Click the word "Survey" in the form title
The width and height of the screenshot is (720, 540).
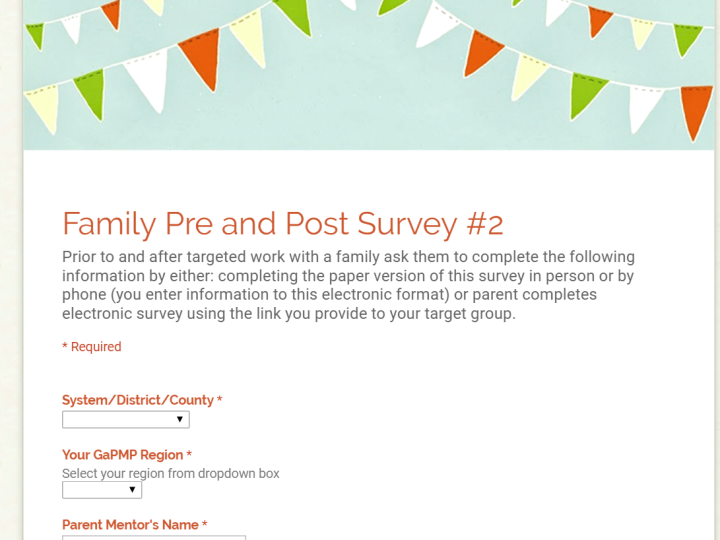[x=407, y=225]
